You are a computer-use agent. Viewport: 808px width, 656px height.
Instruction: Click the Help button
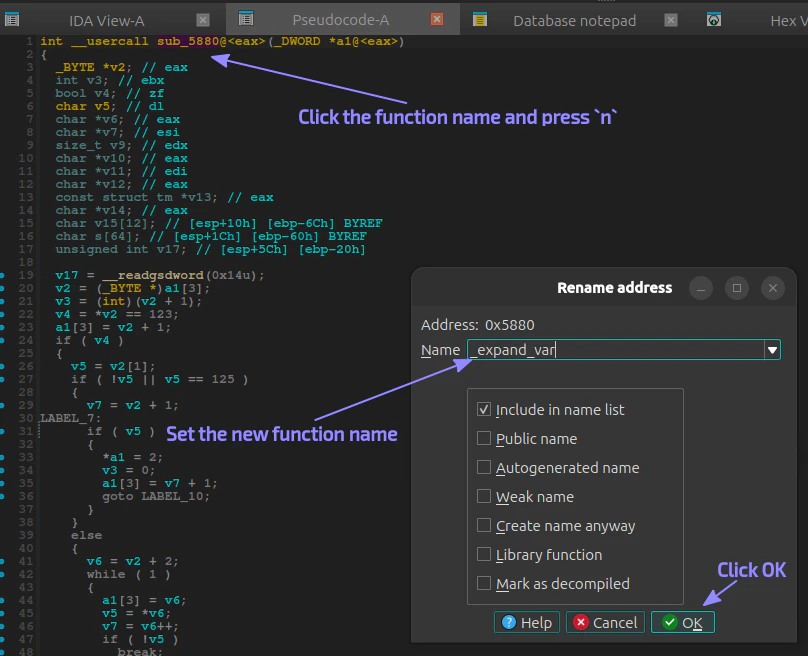pyautogui.click(x=527, y=623)
